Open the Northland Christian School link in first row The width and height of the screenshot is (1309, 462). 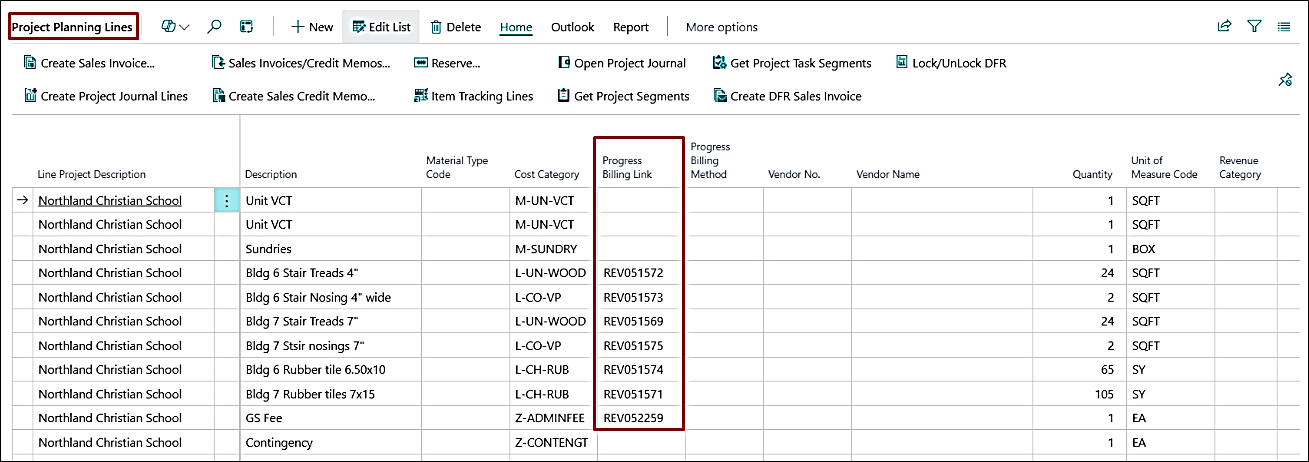[110, 200]
